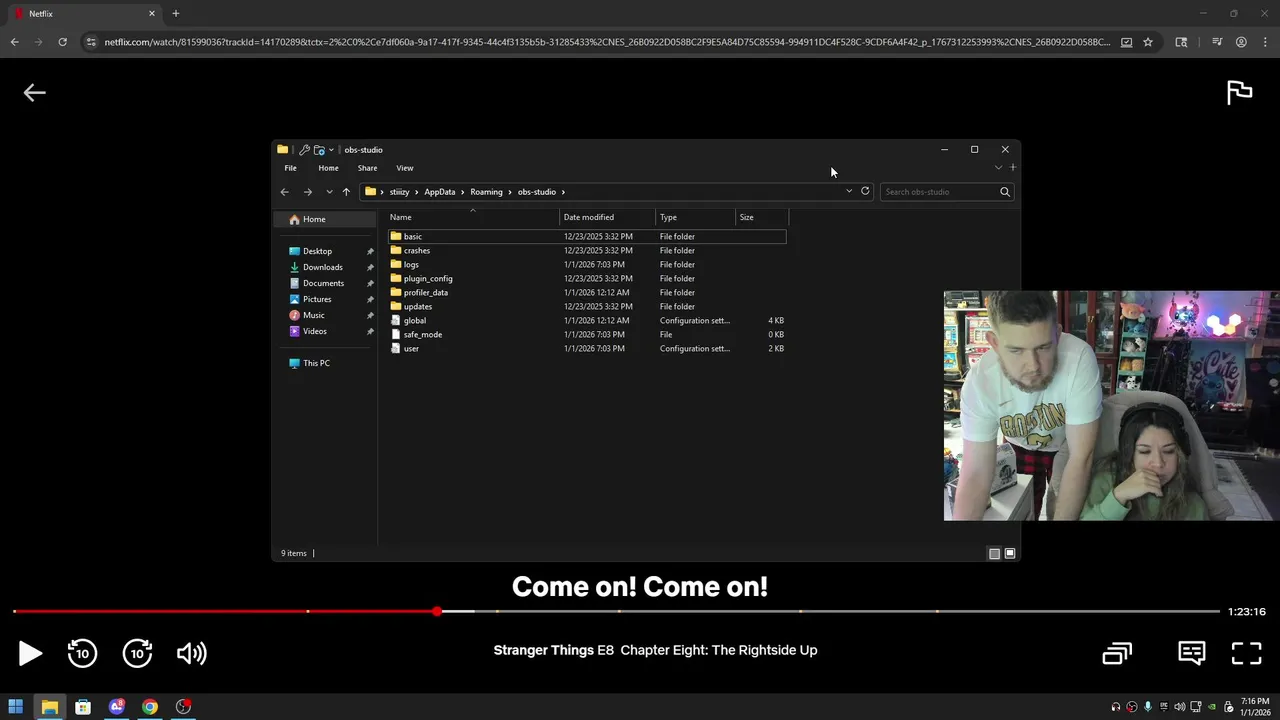Sort files by Type column header

[x=696, y=217]
